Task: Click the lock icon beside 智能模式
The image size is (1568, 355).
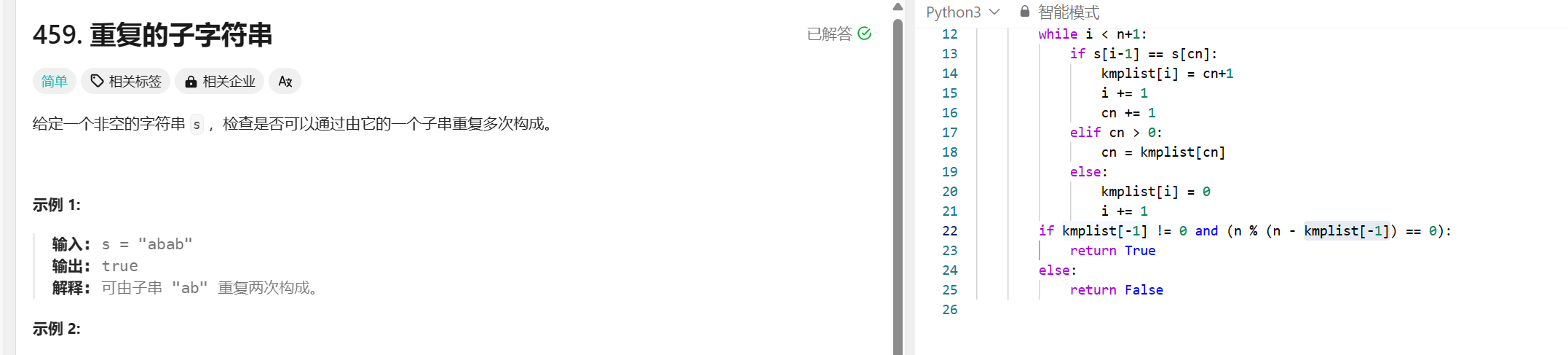Action: [1024, 12]
